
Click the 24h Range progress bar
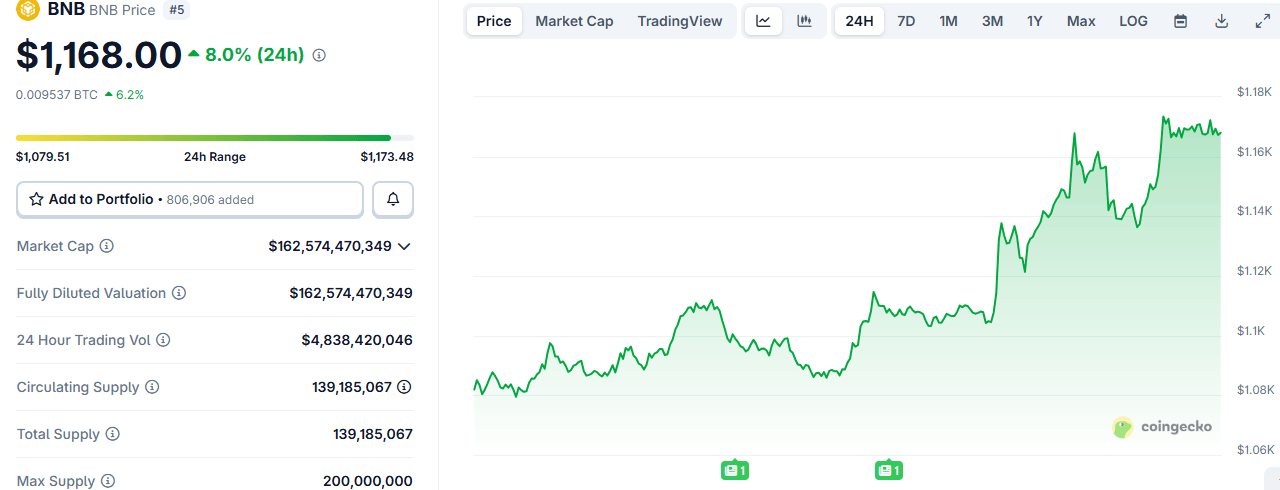(x=215, y=138)
